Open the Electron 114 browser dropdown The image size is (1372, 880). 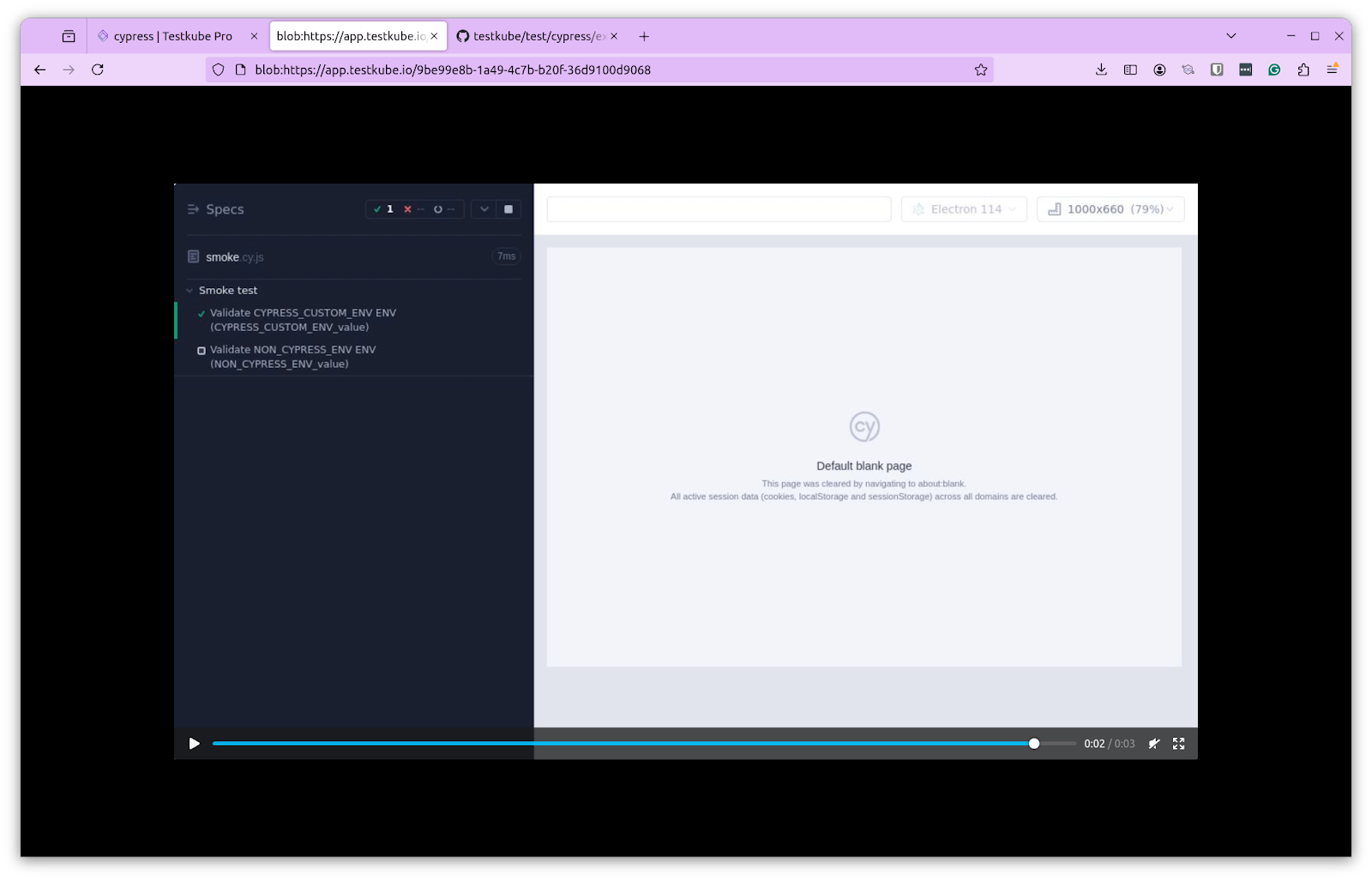(x=964, y=209)
